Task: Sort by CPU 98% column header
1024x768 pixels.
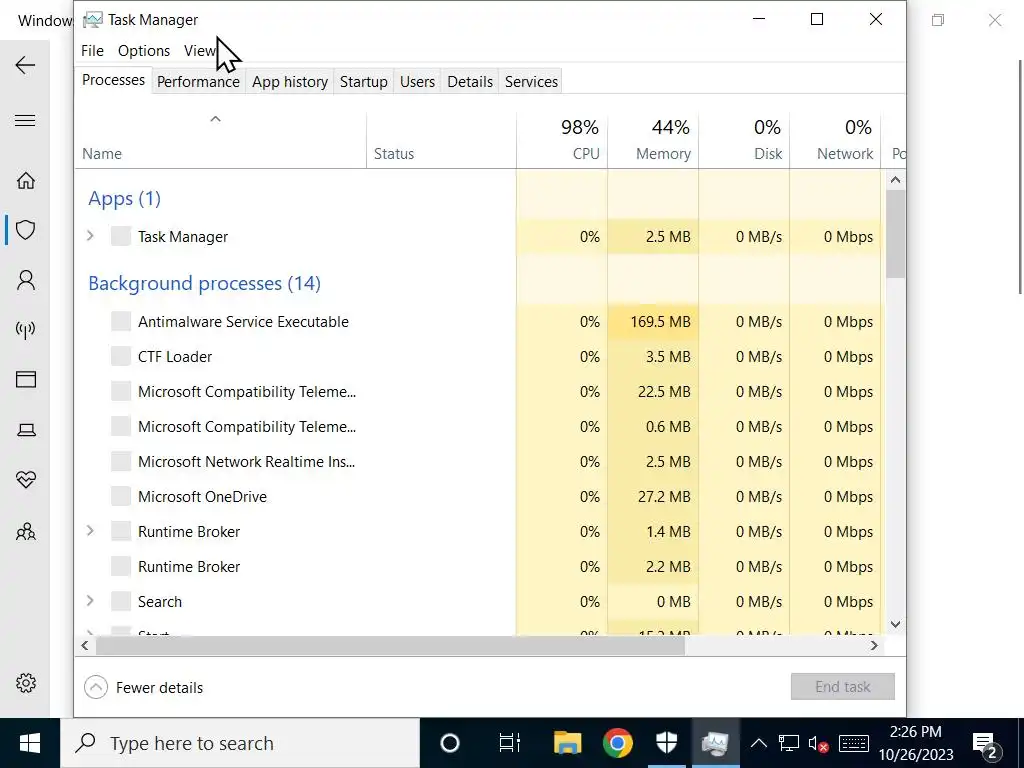Action: tap(562, 140)
